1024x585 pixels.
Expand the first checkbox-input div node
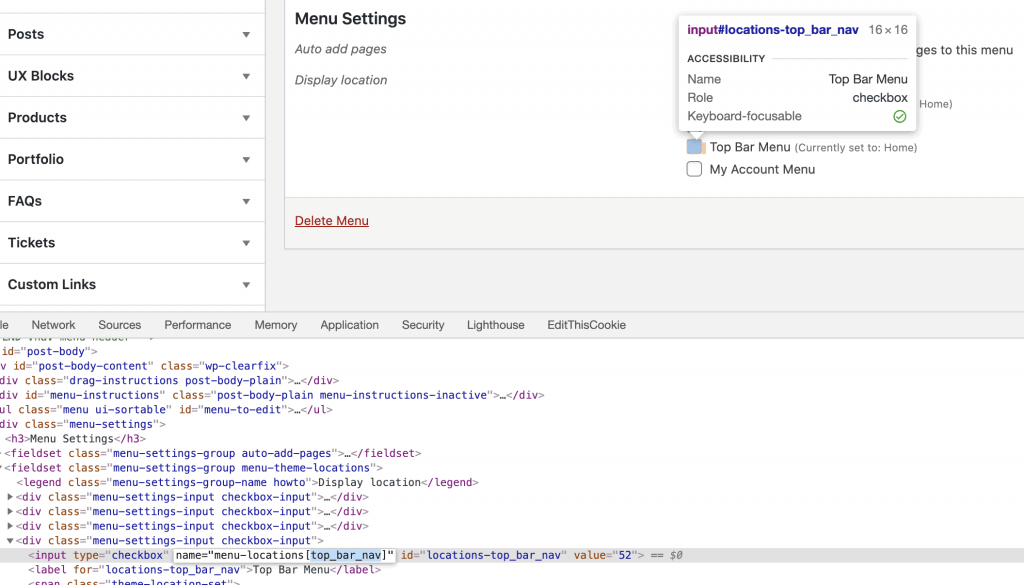click(x=10, y=497)
